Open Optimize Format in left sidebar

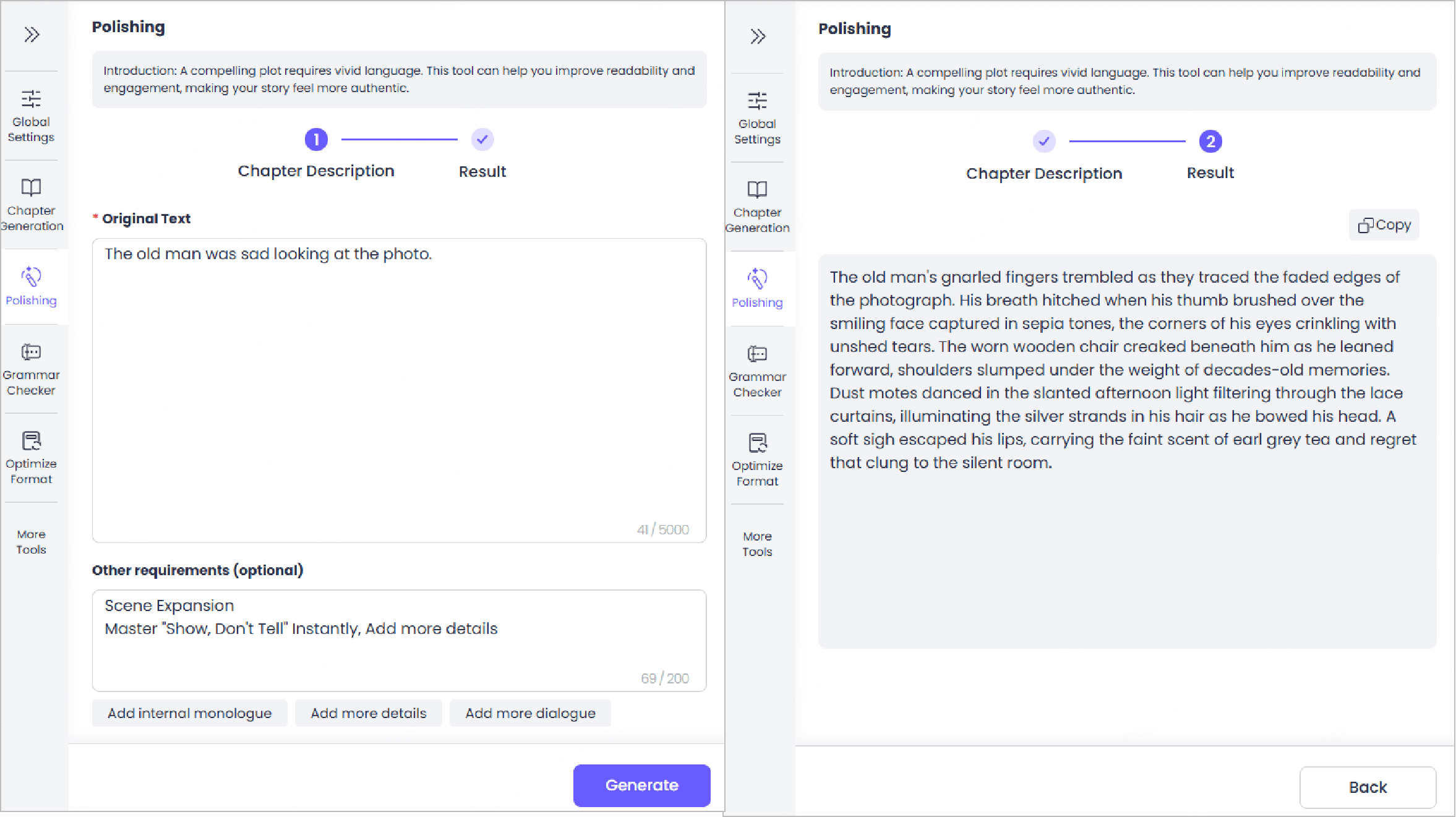click(31, 458)
